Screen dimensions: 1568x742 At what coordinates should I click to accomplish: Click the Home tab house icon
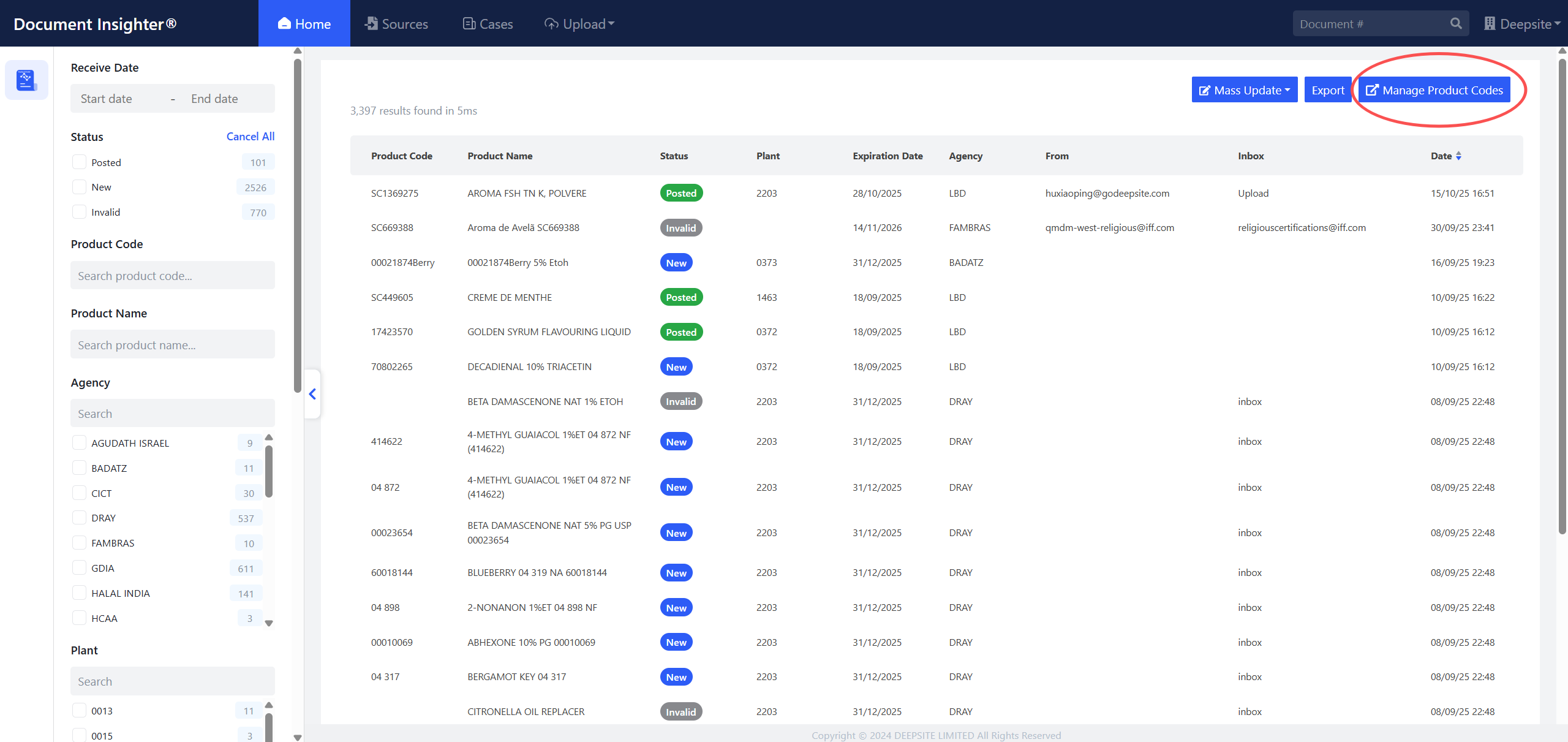(284, 24)
